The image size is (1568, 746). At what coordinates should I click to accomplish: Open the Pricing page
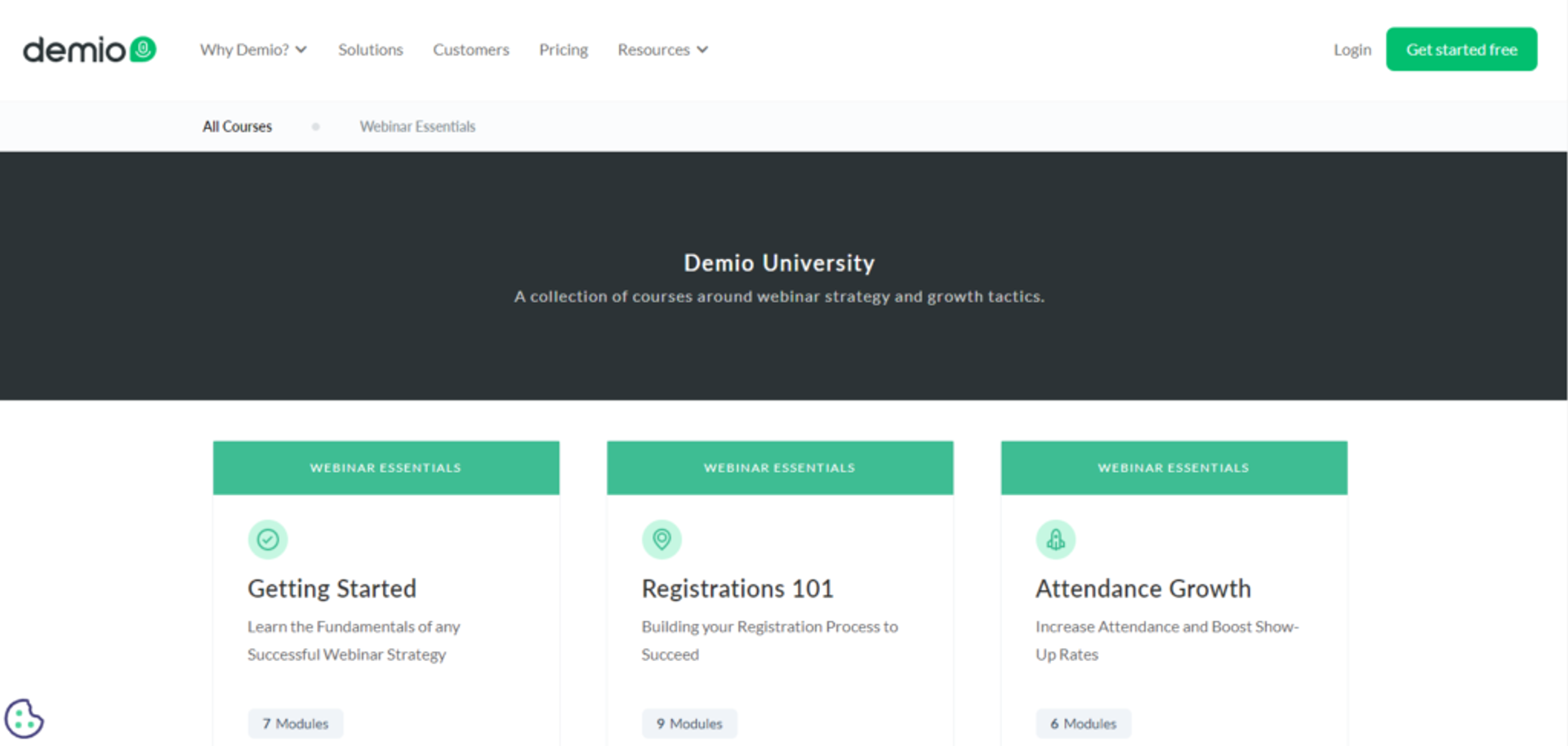tap(563, 50)
